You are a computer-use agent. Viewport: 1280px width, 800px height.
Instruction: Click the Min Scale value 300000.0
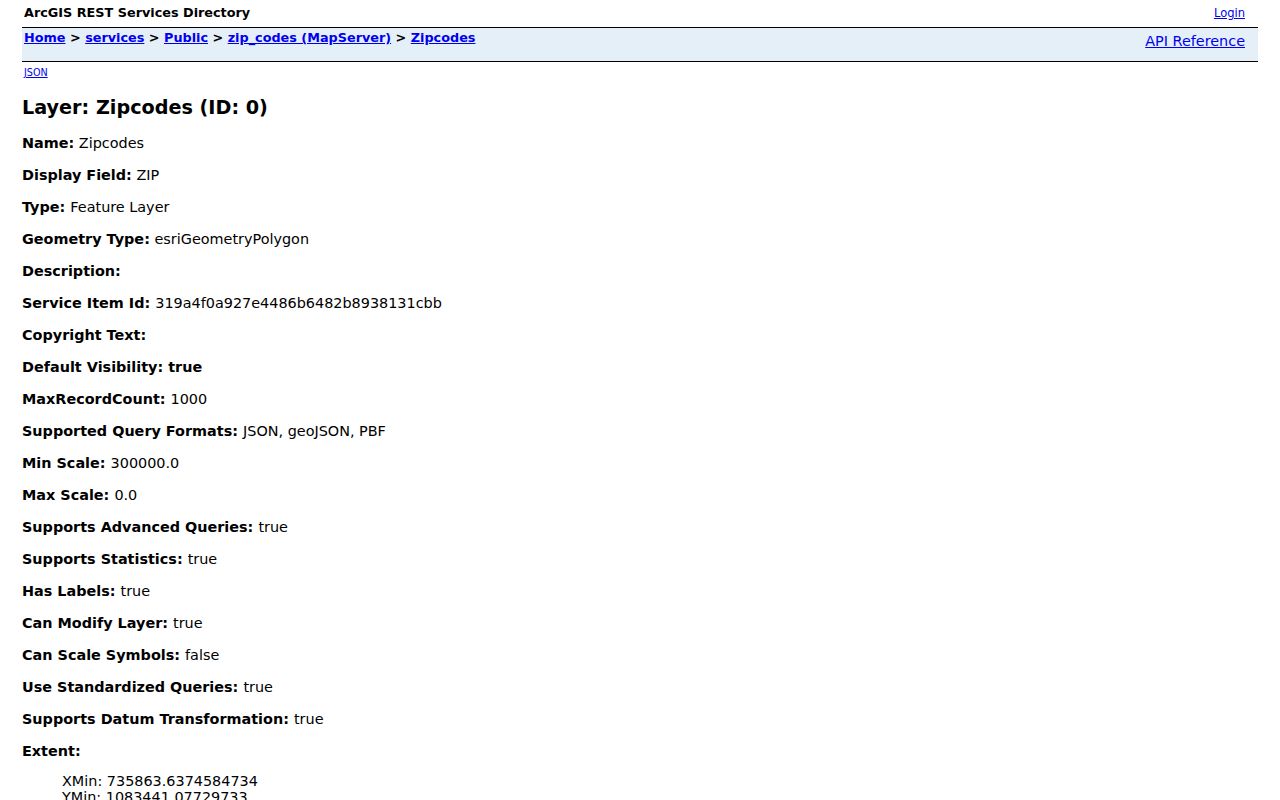pyautogui.click(x=145, y=463)
